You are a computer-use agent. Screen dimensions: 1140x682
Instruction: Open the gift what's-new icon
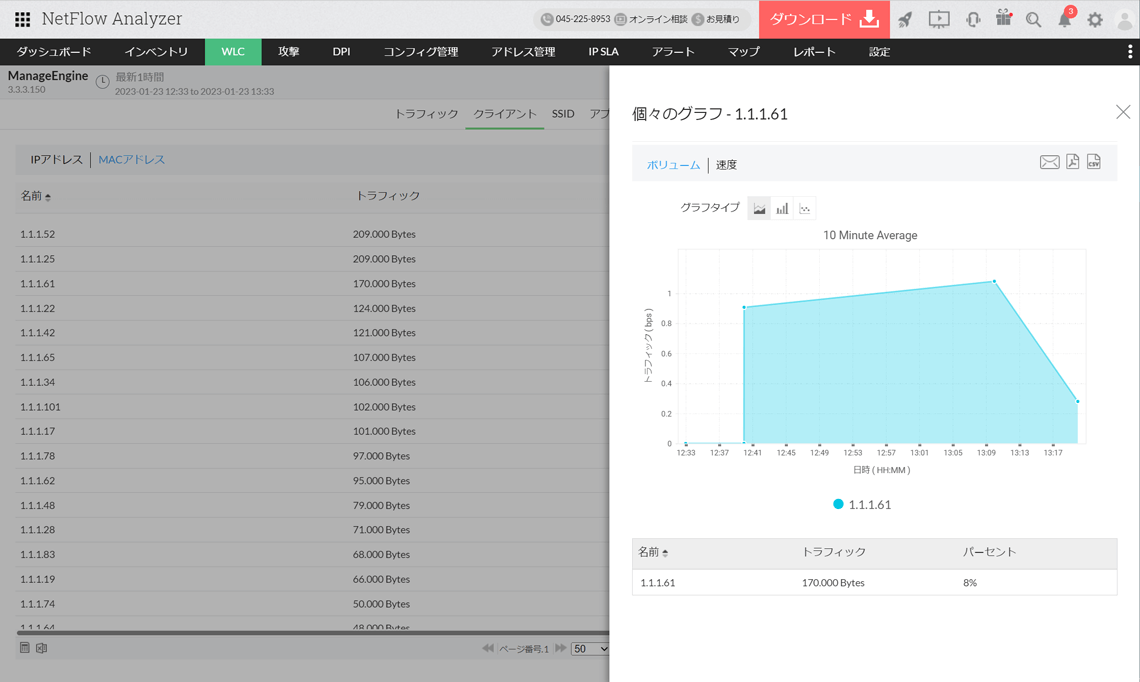tap(1003, 19)
